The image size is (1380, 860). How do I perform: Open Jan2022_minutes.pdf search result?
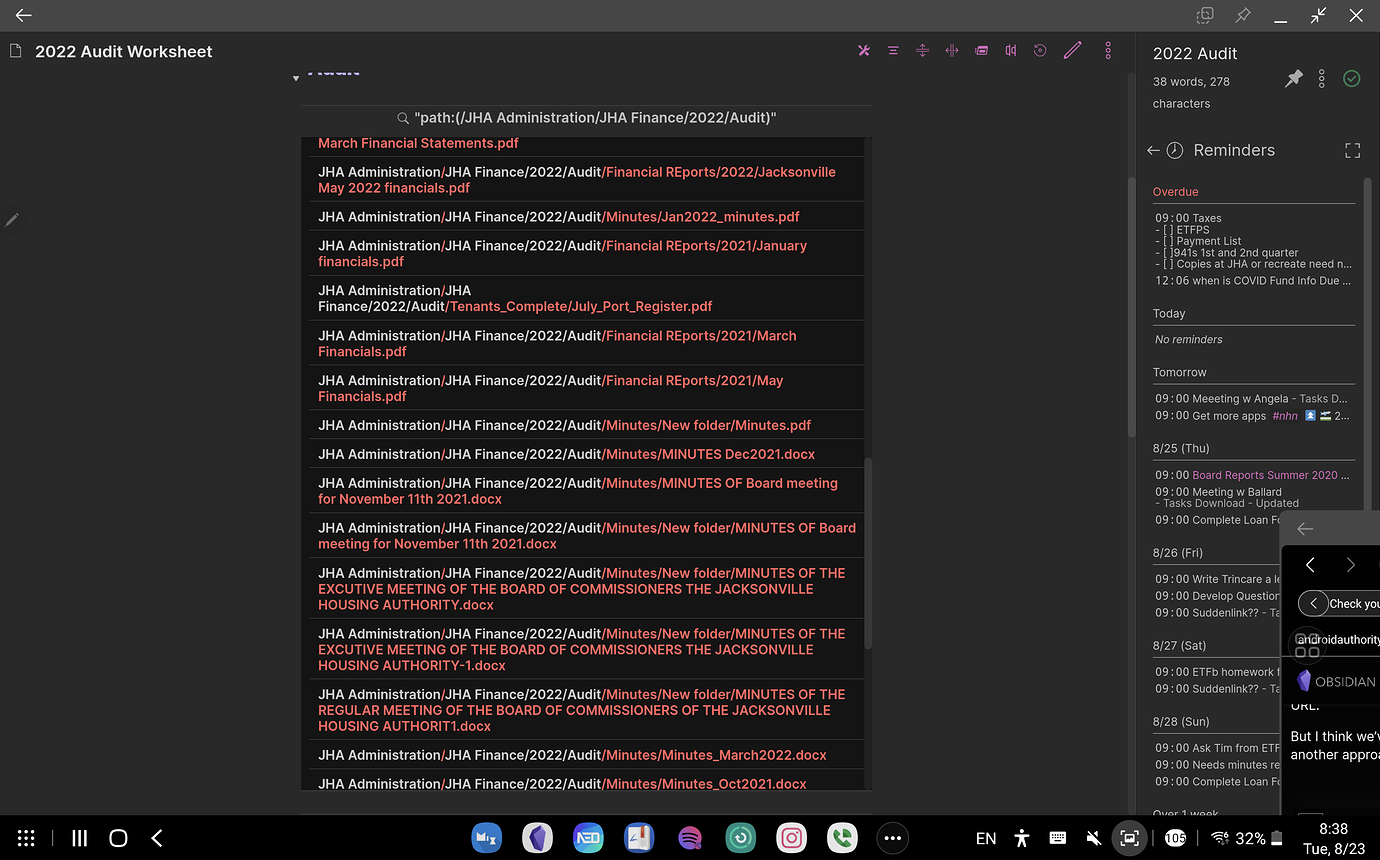point(558,216)
